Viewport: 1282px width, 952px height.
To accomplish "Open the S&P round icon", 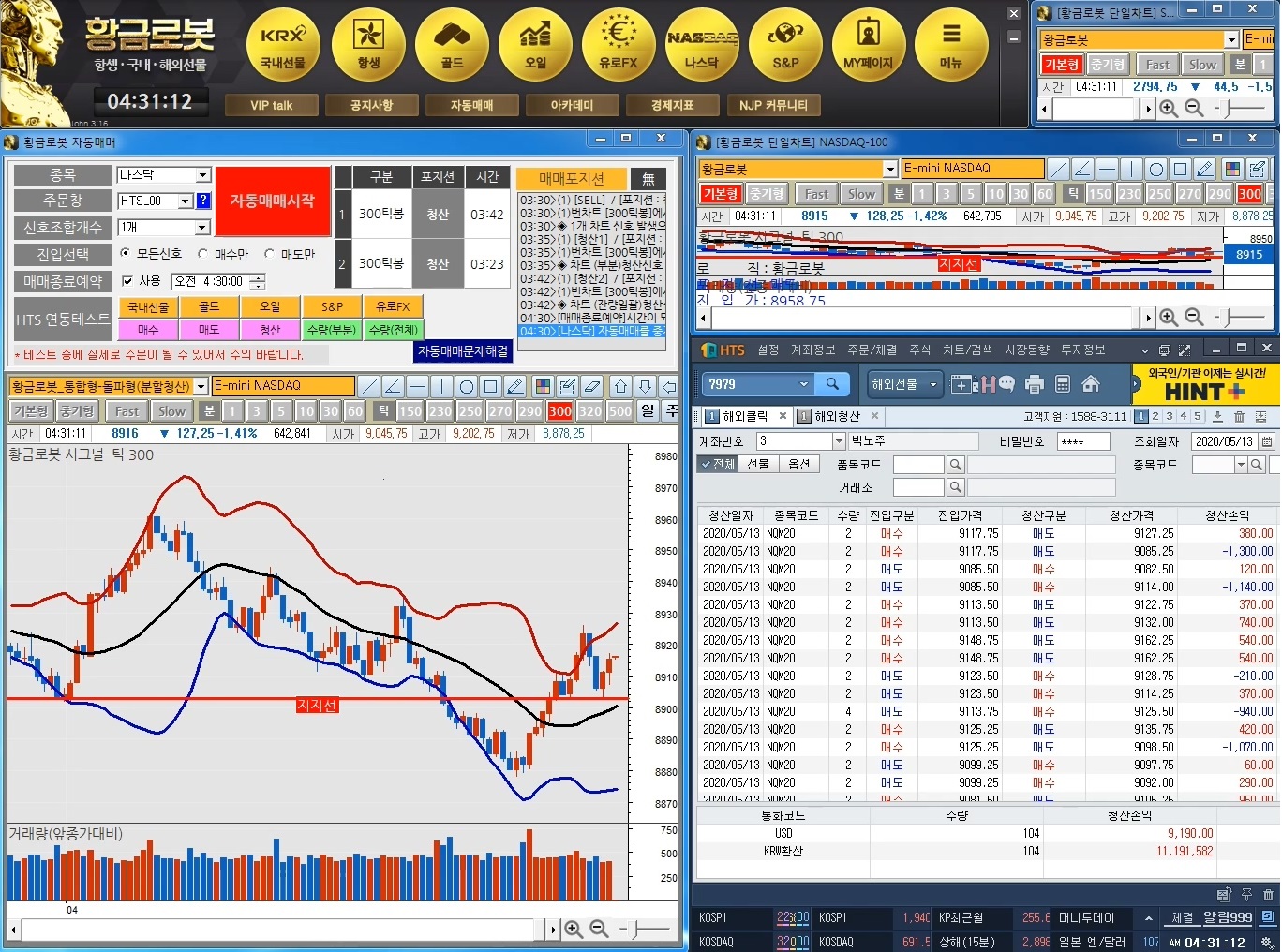I will 785,44.
